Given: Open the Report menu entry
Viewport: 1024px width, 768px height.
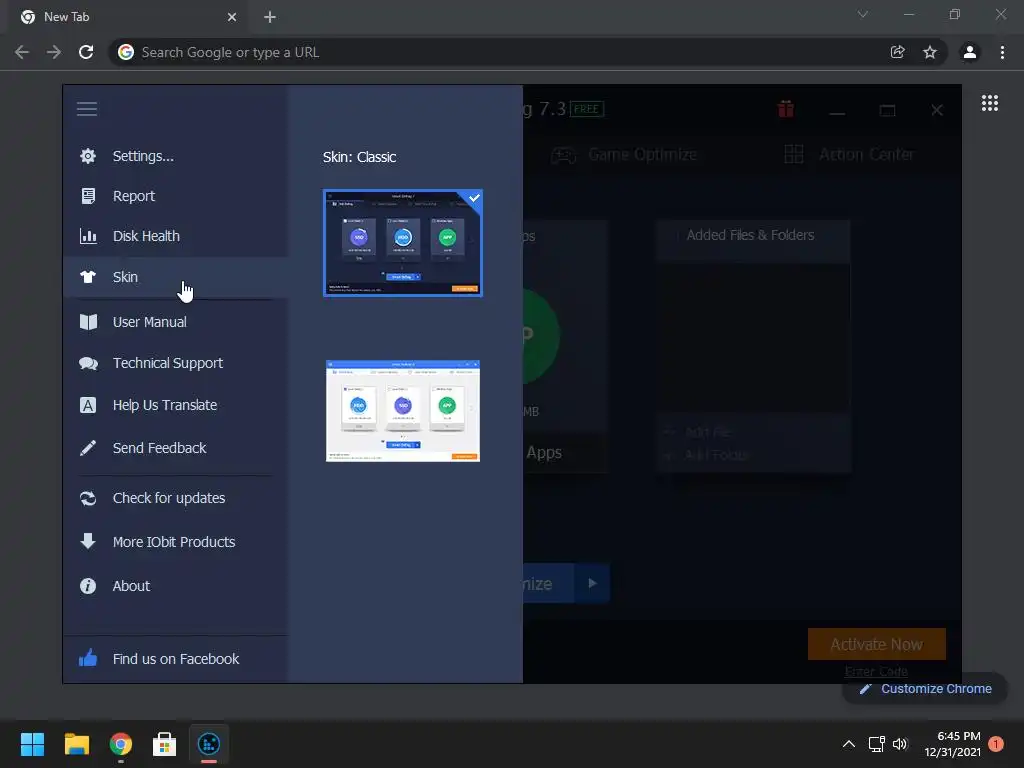Looking at the screenshot, I should (x=134, y=196).
